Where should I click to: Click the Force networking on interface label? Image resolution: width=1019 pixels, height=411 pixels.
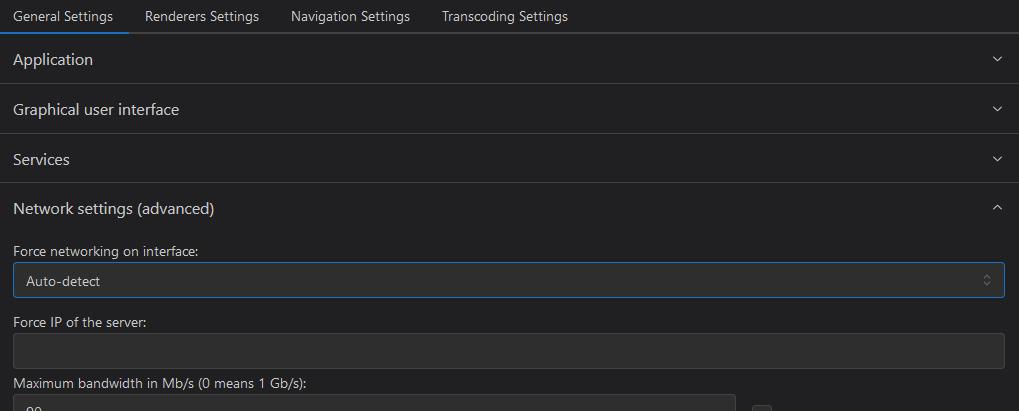105,251
